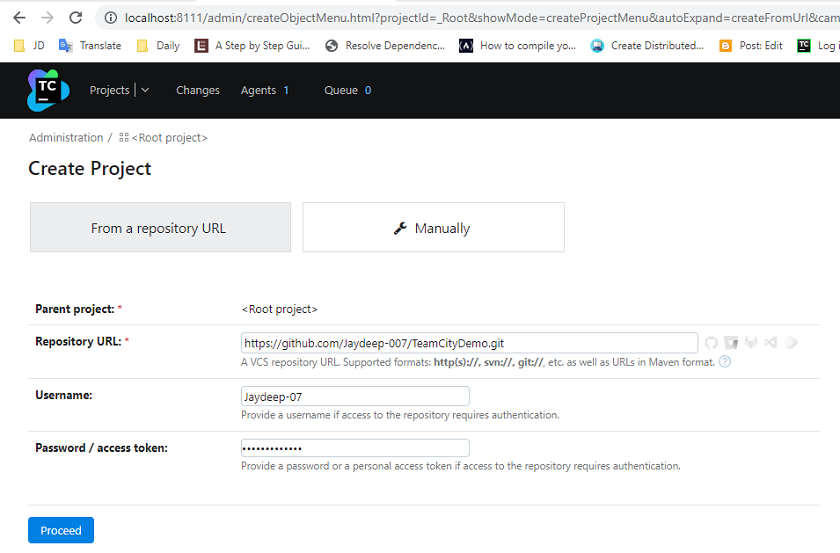Viewport: 840px width, 553px height.
Task: Switch to From a repository URL tab
Action: [x=160, y=227]
